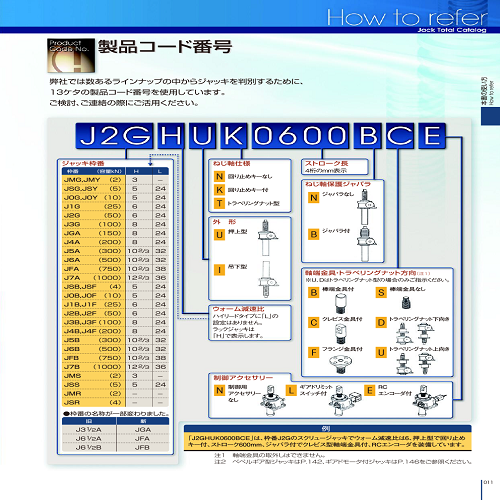Click the 制御アクセサリー section title
500x500 pixels.
click(243, 378)
